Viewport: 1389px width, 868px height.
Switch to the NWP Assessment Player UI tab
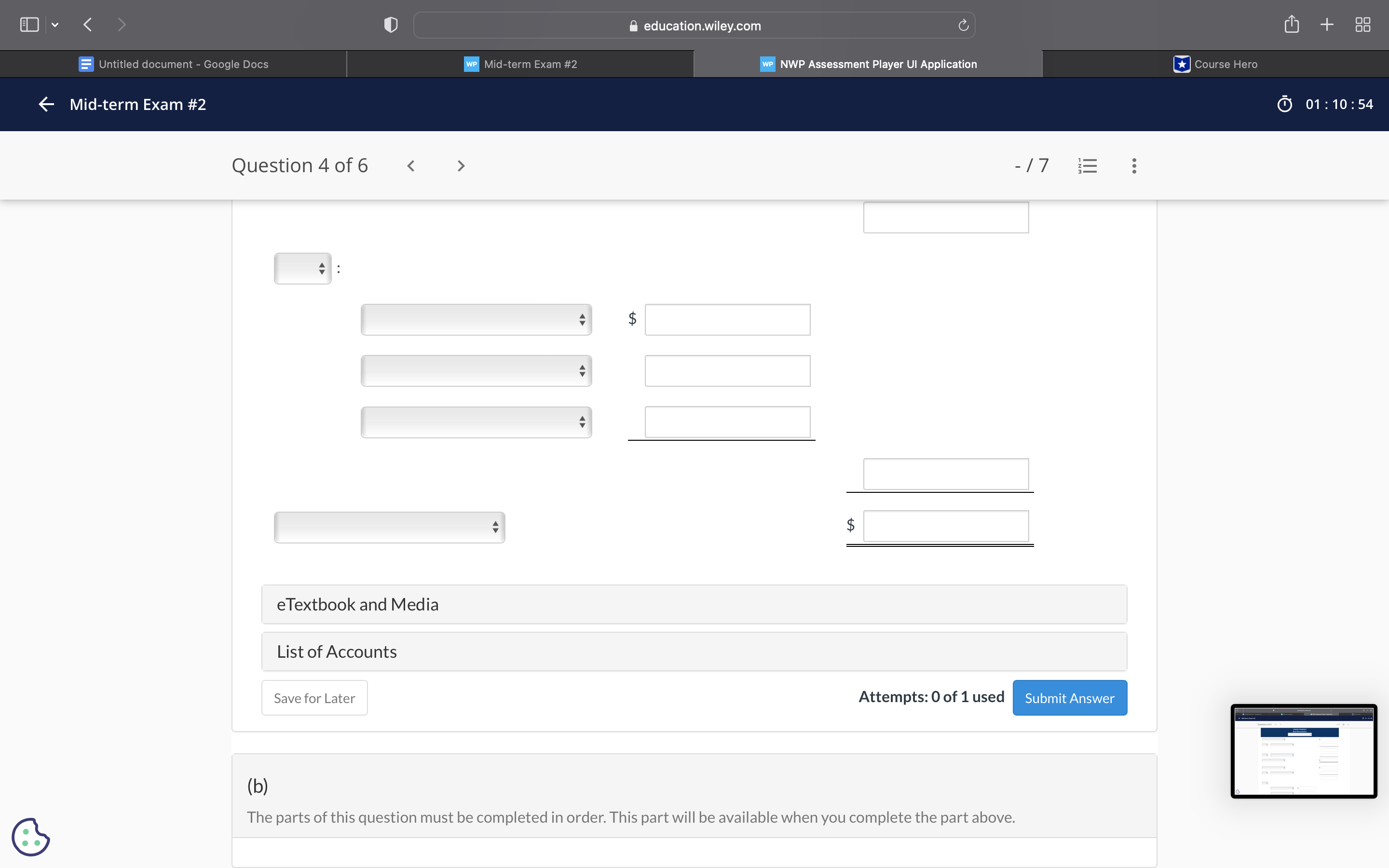(868, 64)
